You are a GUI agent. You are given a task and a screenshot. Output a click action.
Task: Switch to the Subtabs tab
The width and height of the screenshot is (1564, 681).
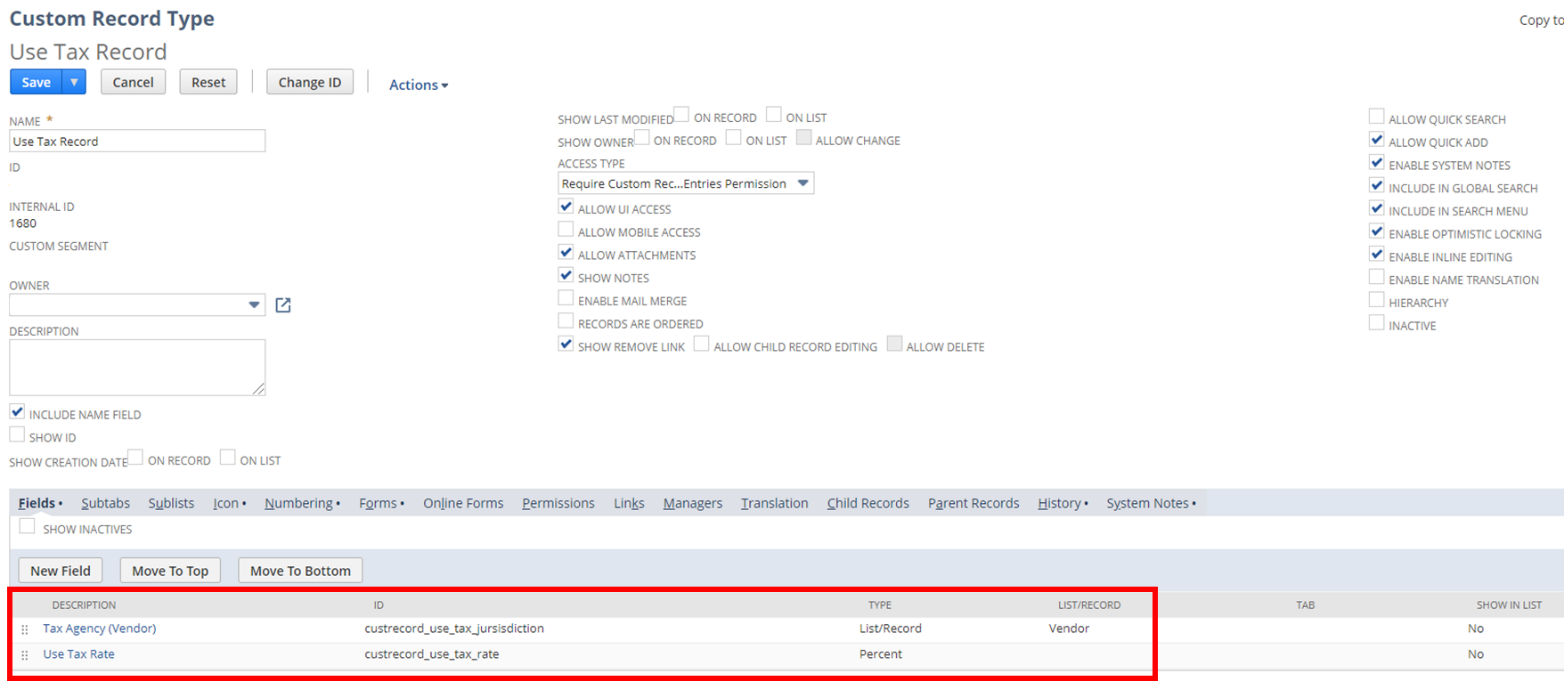pyautogui.click(x=105, y=503)
